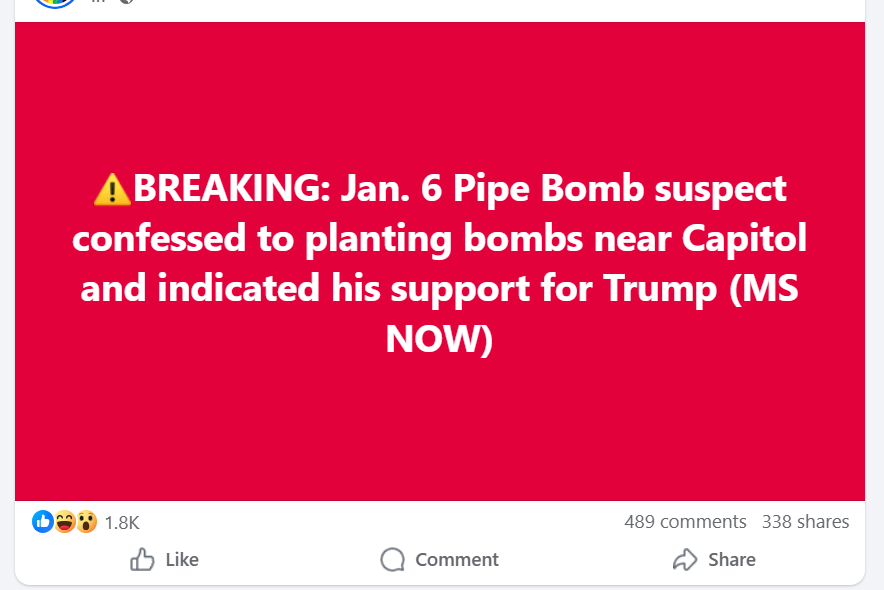
Task: Click the post privacy icon at top
Action: [126, 2]
